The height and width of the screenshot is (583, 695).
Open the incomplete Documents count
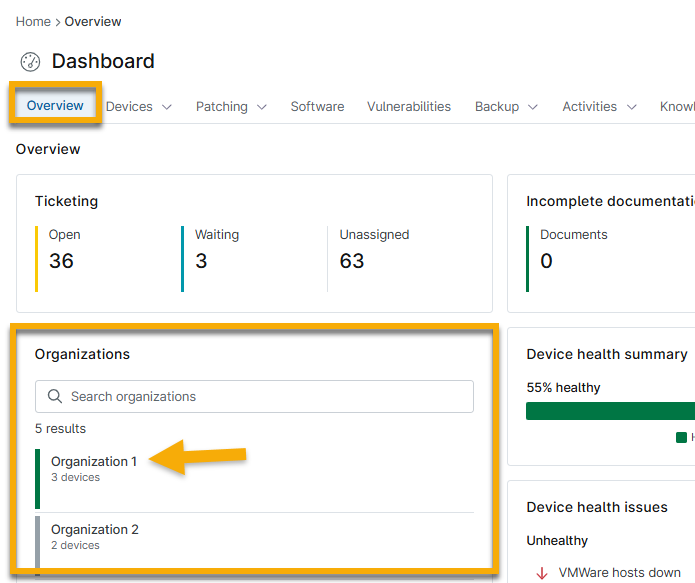pos(547,261)
